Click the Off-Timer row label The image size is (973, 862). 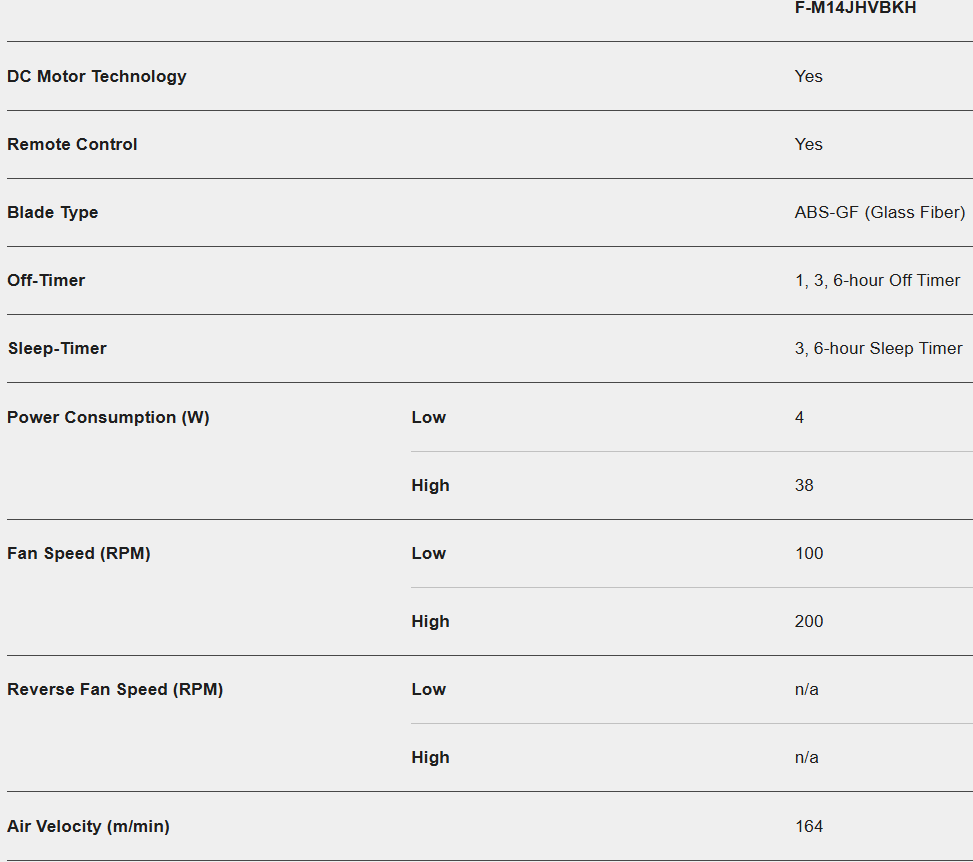pyautogui.click(x=47, y=280)
